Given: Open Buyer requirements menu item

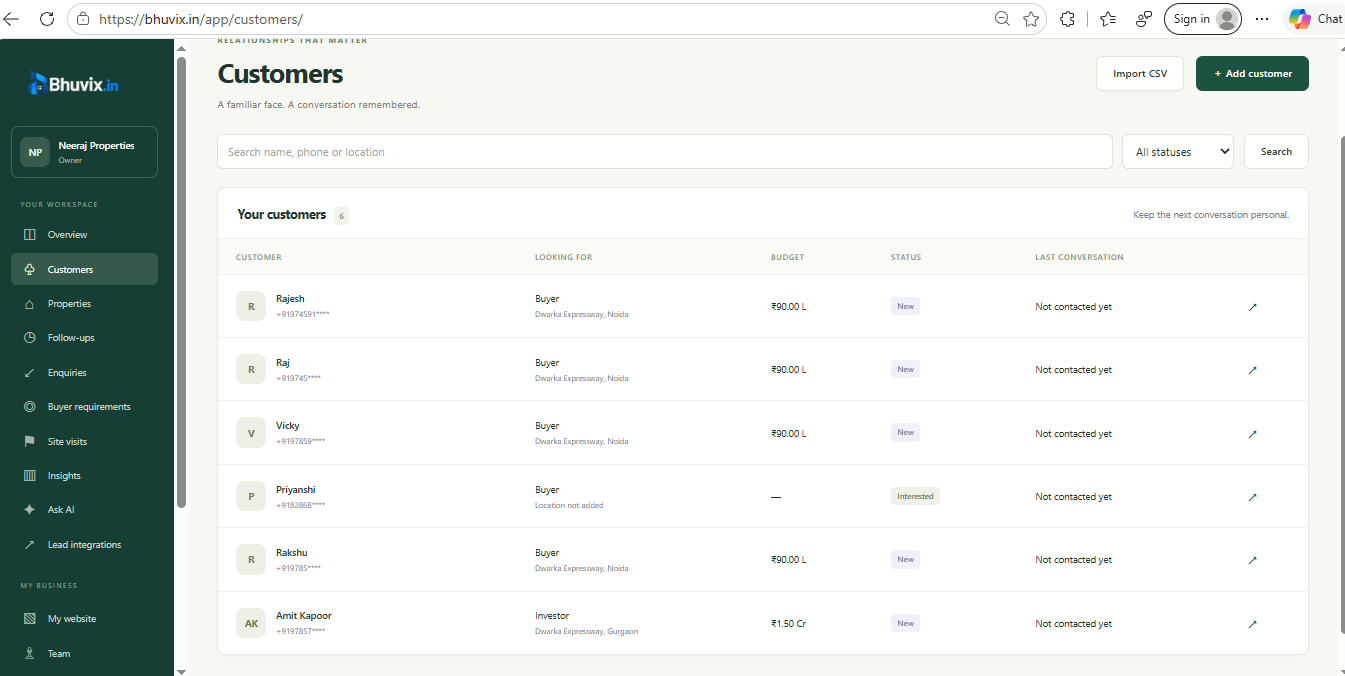Looking at the screenshot, I should click(84, 407).
